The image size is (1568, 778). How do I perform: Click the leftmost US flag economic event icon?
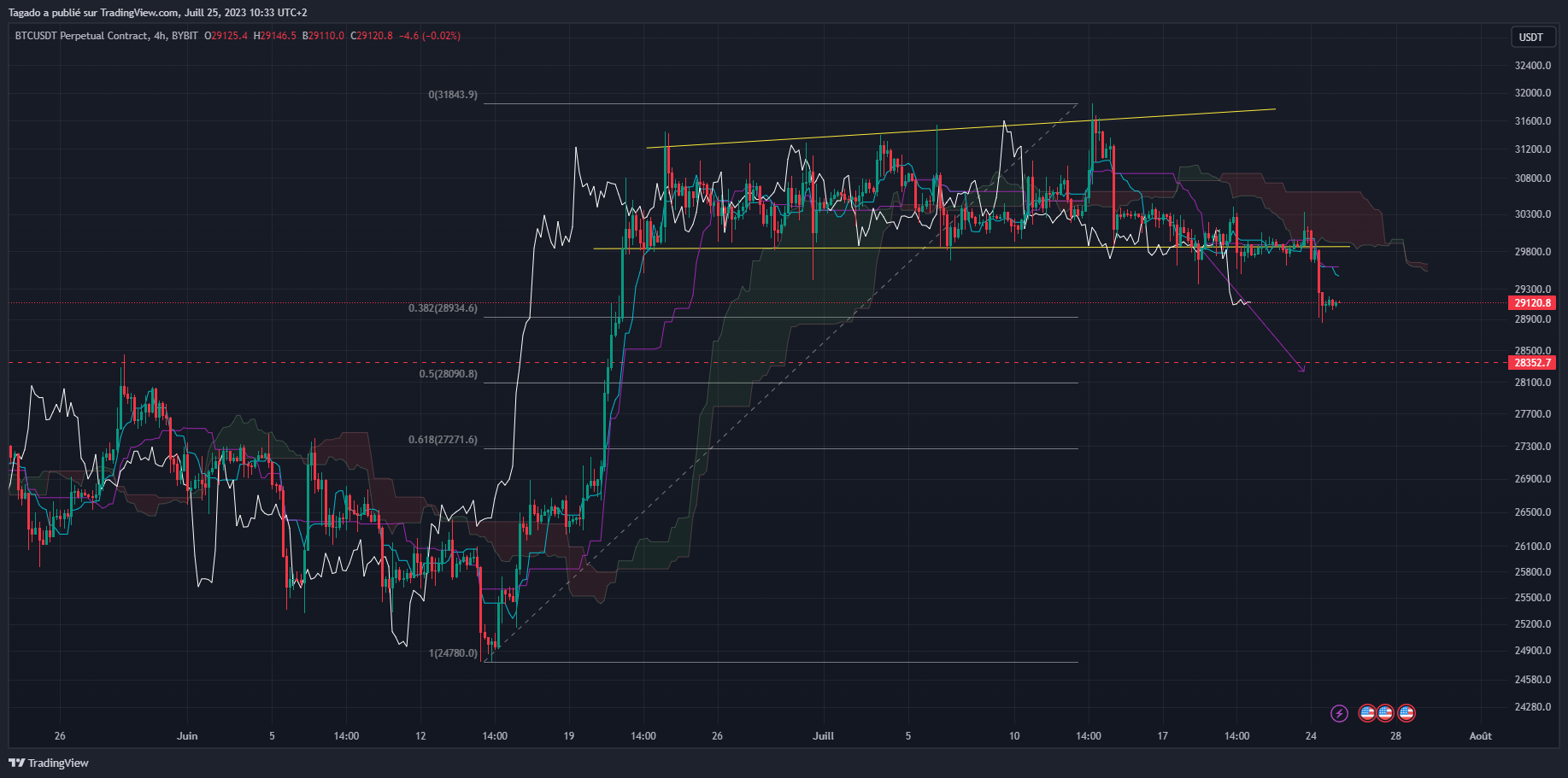[1367, 714]
